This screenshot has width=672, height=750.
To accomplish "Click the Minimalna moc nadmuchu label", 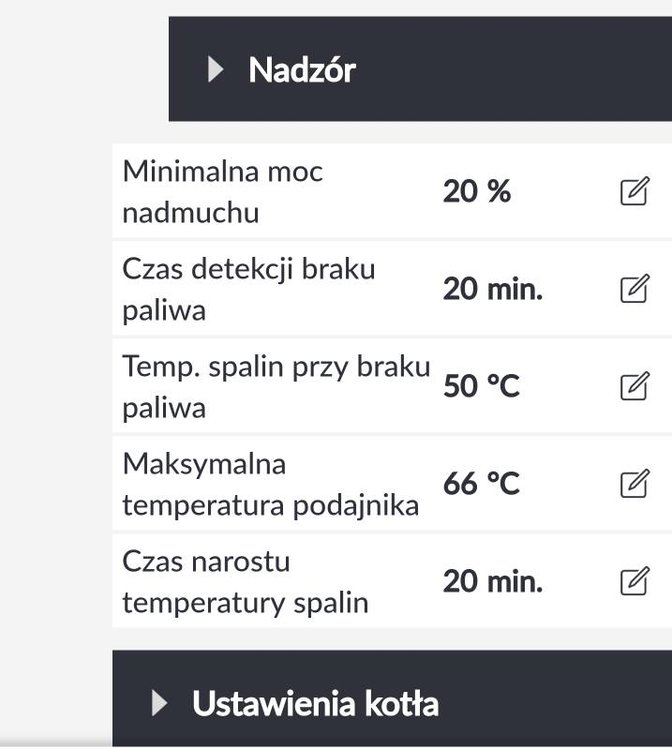I will click(223, 192).
